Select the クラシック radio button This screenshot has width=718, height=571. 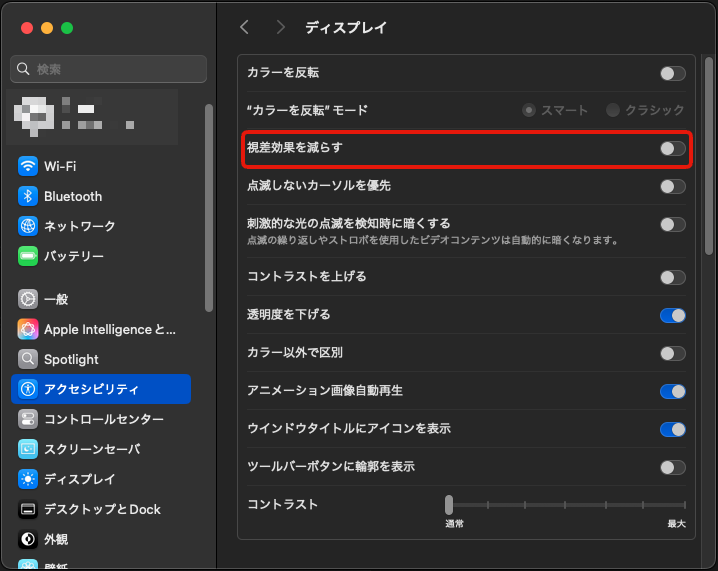pos(613,110)
